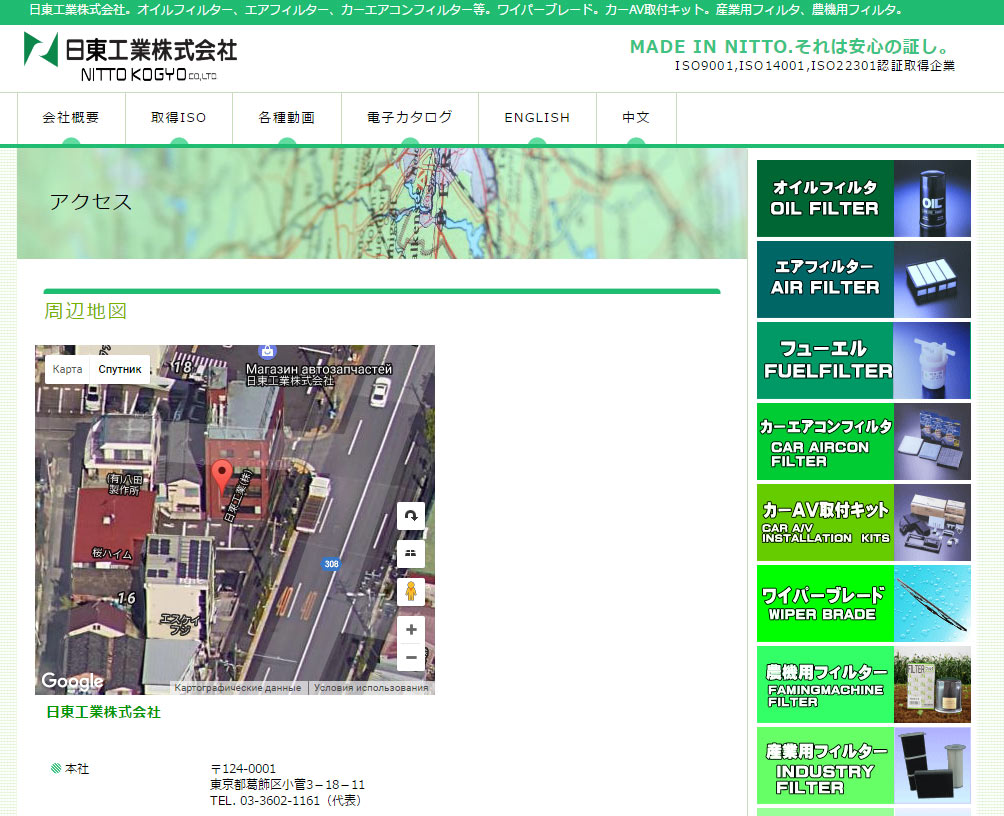Click the telephone number 03-3602-1161 text
Screen dimensions: 1004x816
pos(280,801)
